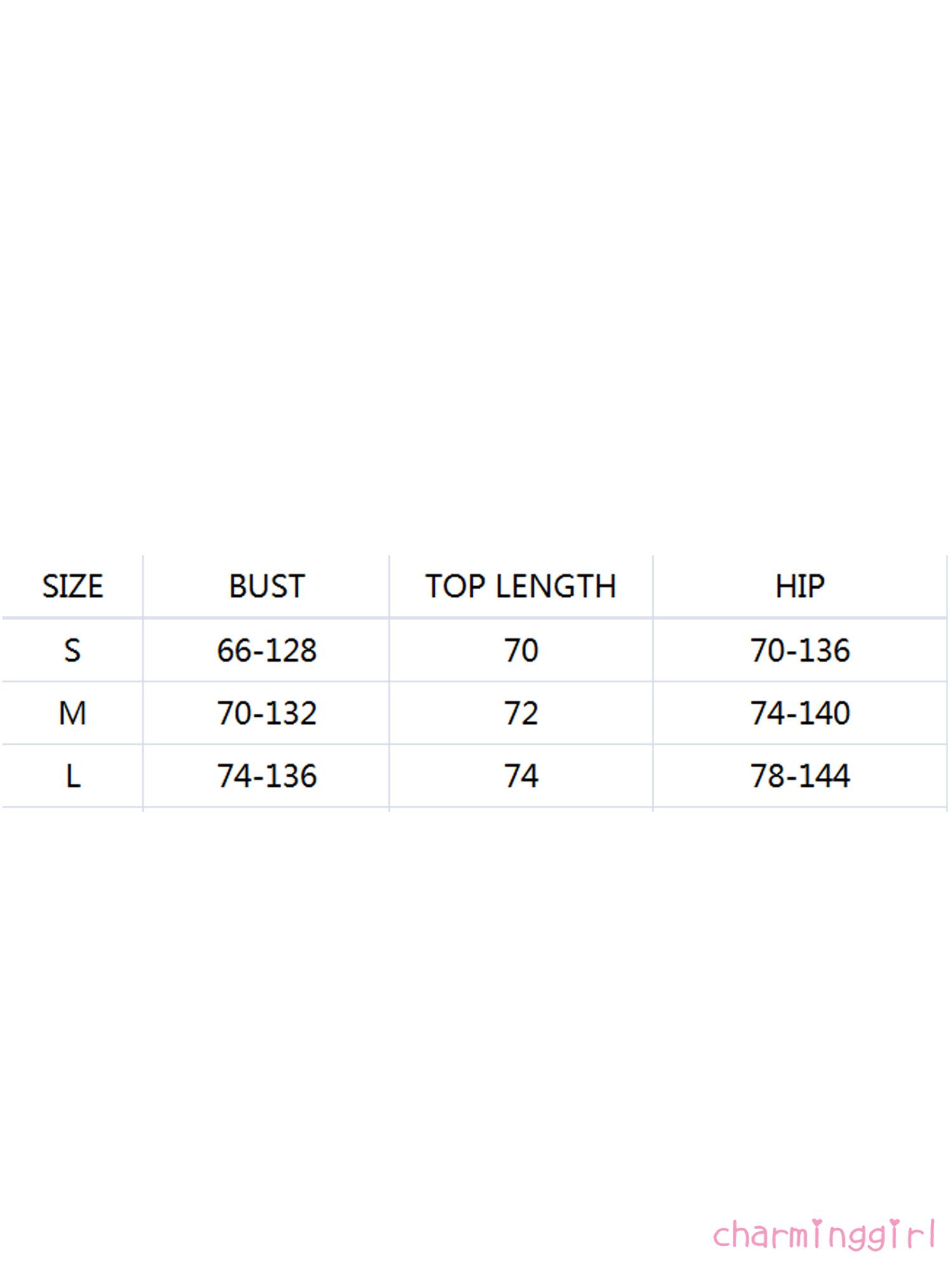The width and height of the screenshot is (952, 1270).
Task: Select the S size row label
Action: [72, 650]
